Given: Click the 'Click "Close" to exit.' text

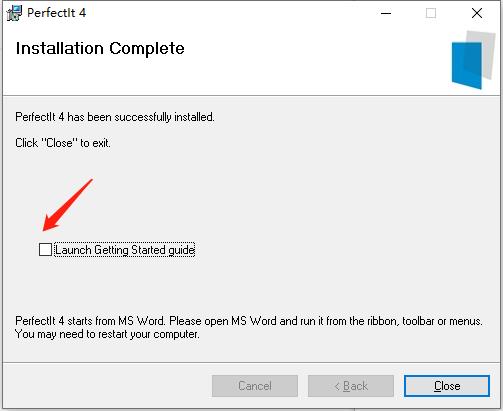Looking at the screenshot, I should click(x=63, y=143).
